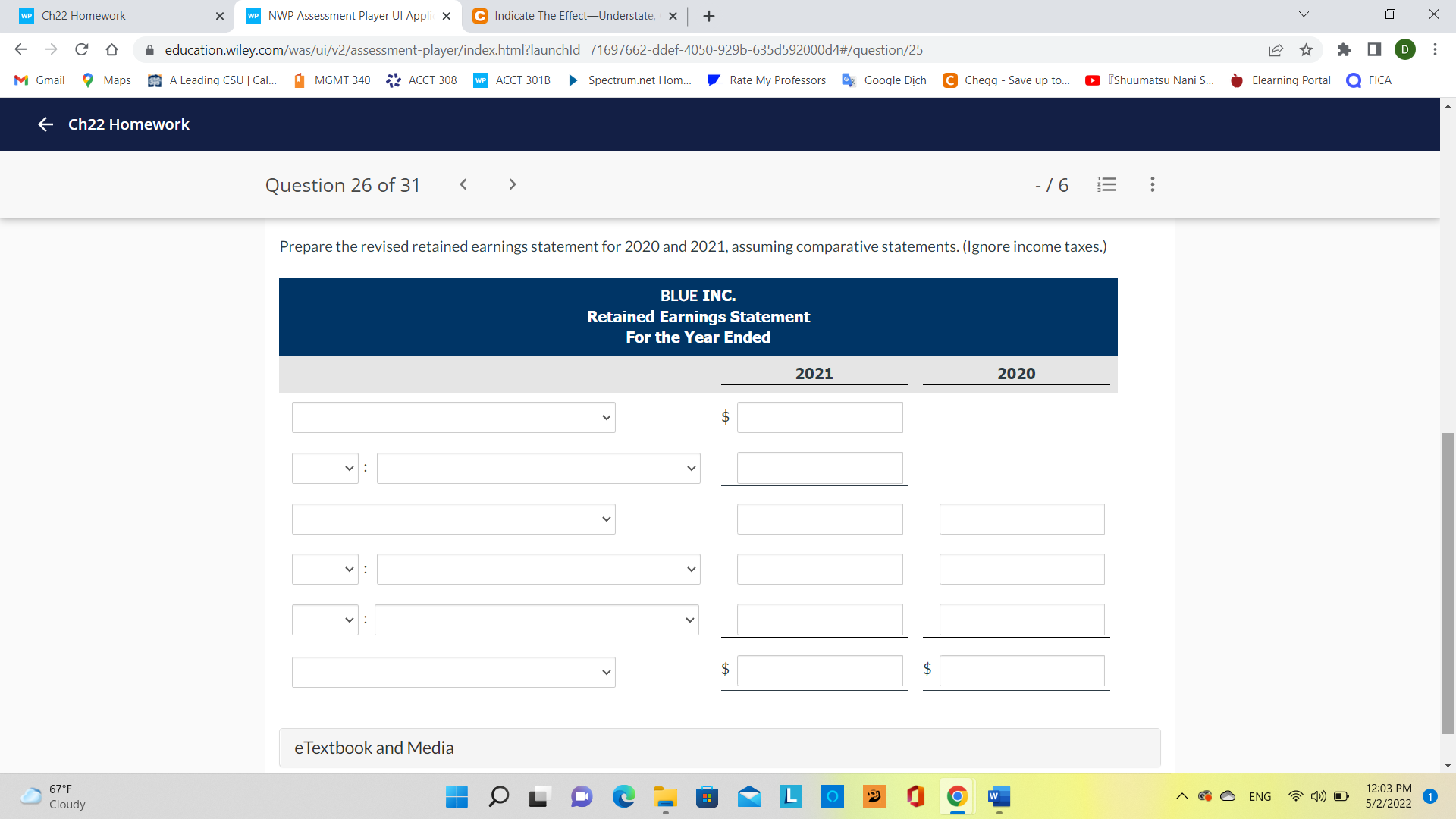Switch to the Indicate The Effect tab
Image resolution: width=1456 pixels, height=819 pixels.
[573, 15]
